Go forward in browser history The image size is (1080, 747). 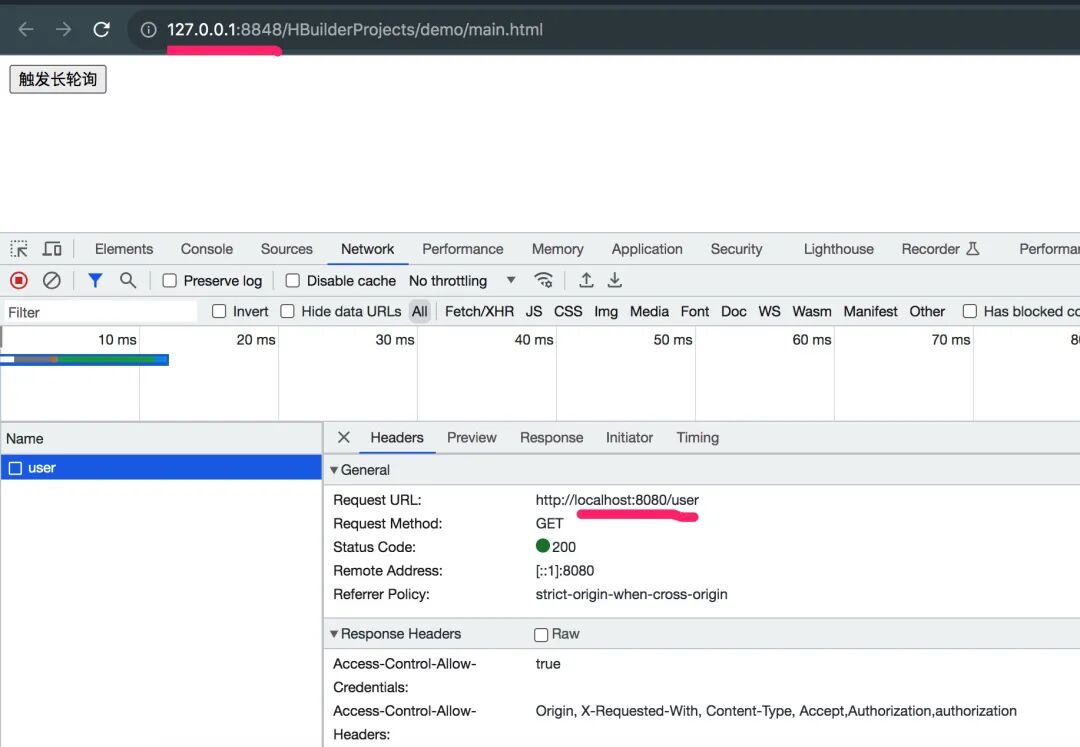[63, 30]
